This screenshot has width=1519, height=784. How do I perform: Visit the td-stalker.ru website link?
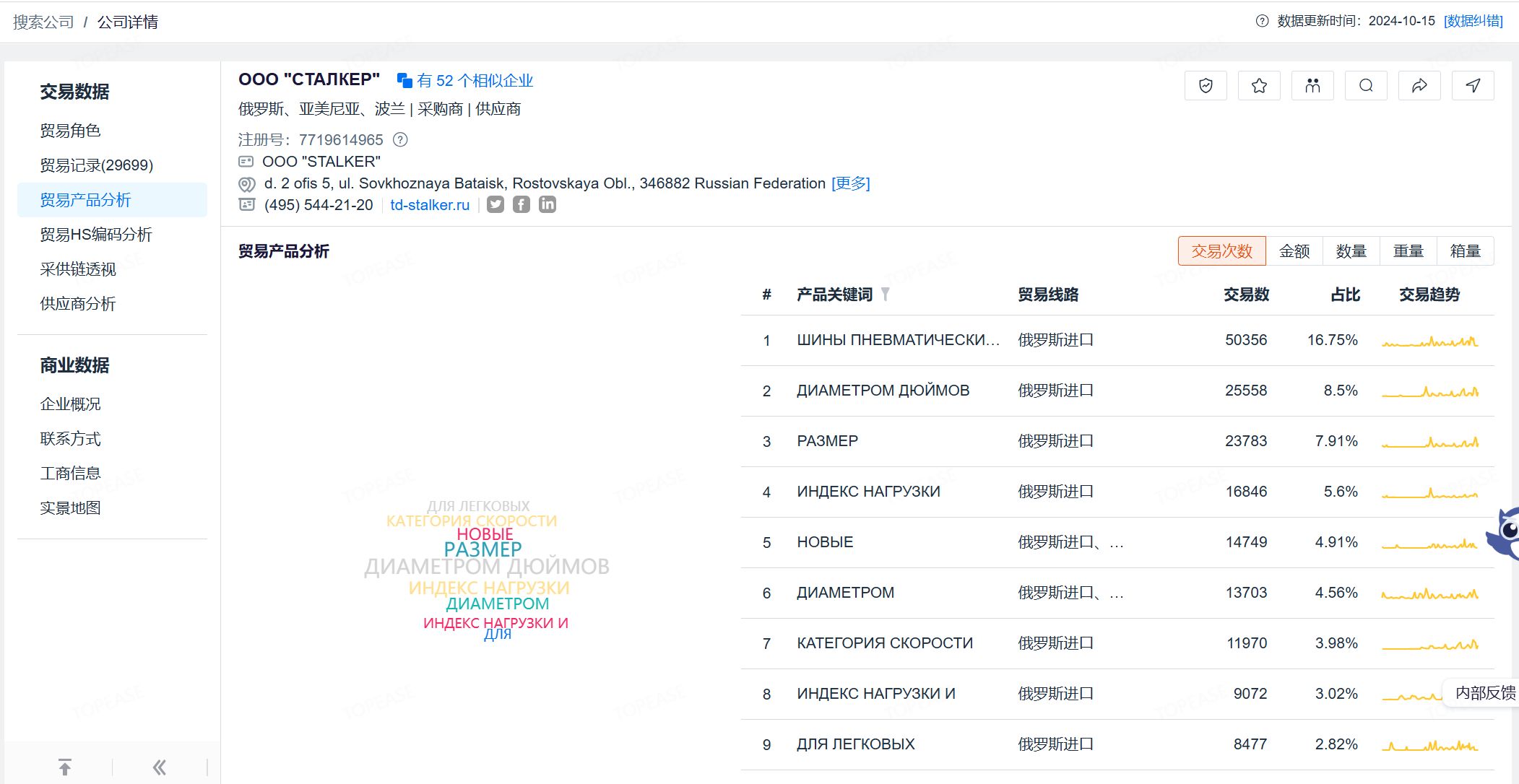pos(429,205)
